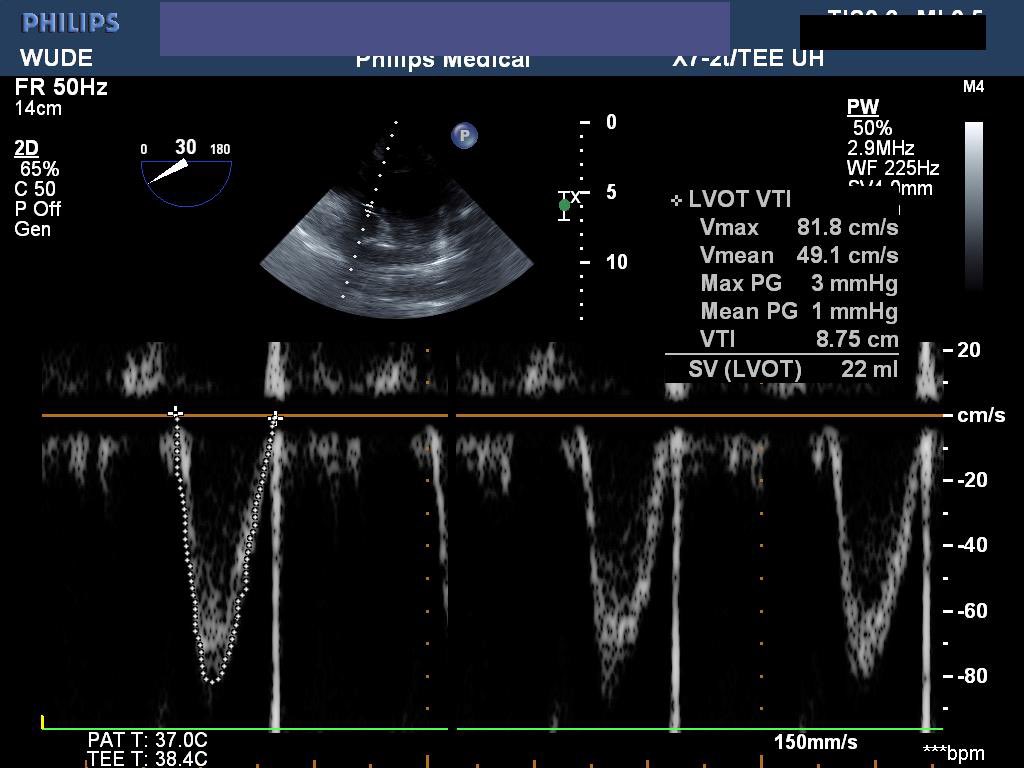The width and height of the screenshot is (1024, 768).
Task: Click the depth scale marker 10
Action: 616,263
